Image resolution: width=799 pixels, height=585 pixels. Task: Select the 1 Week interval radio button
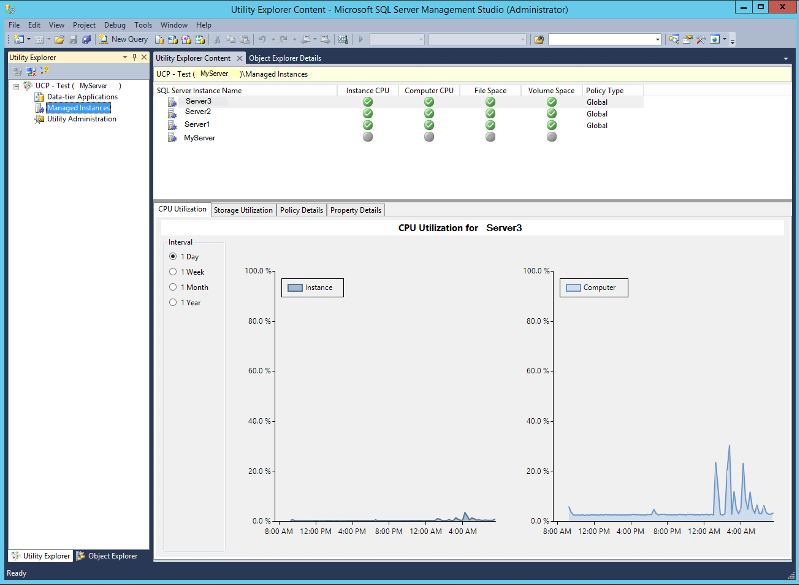click(x=173, y=272)
